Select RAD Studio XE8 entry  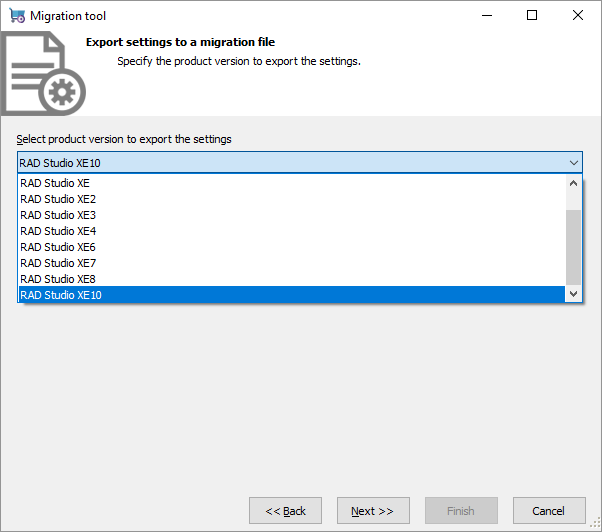58,279
